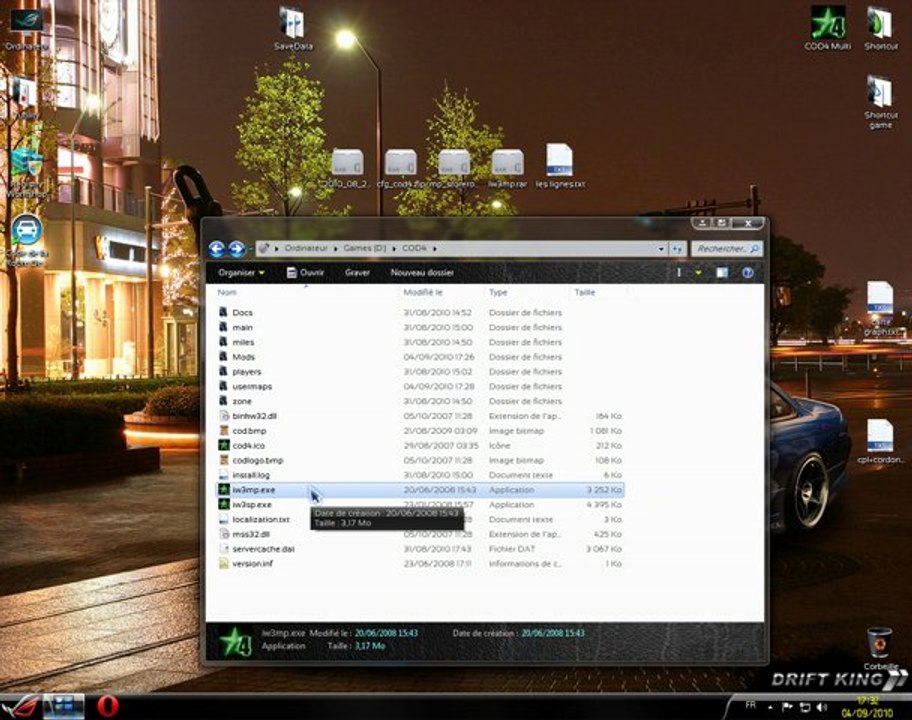The width and height of the screenshot is (912, 720).
Task: Select the main folder
Action: (x=243, y=327)
